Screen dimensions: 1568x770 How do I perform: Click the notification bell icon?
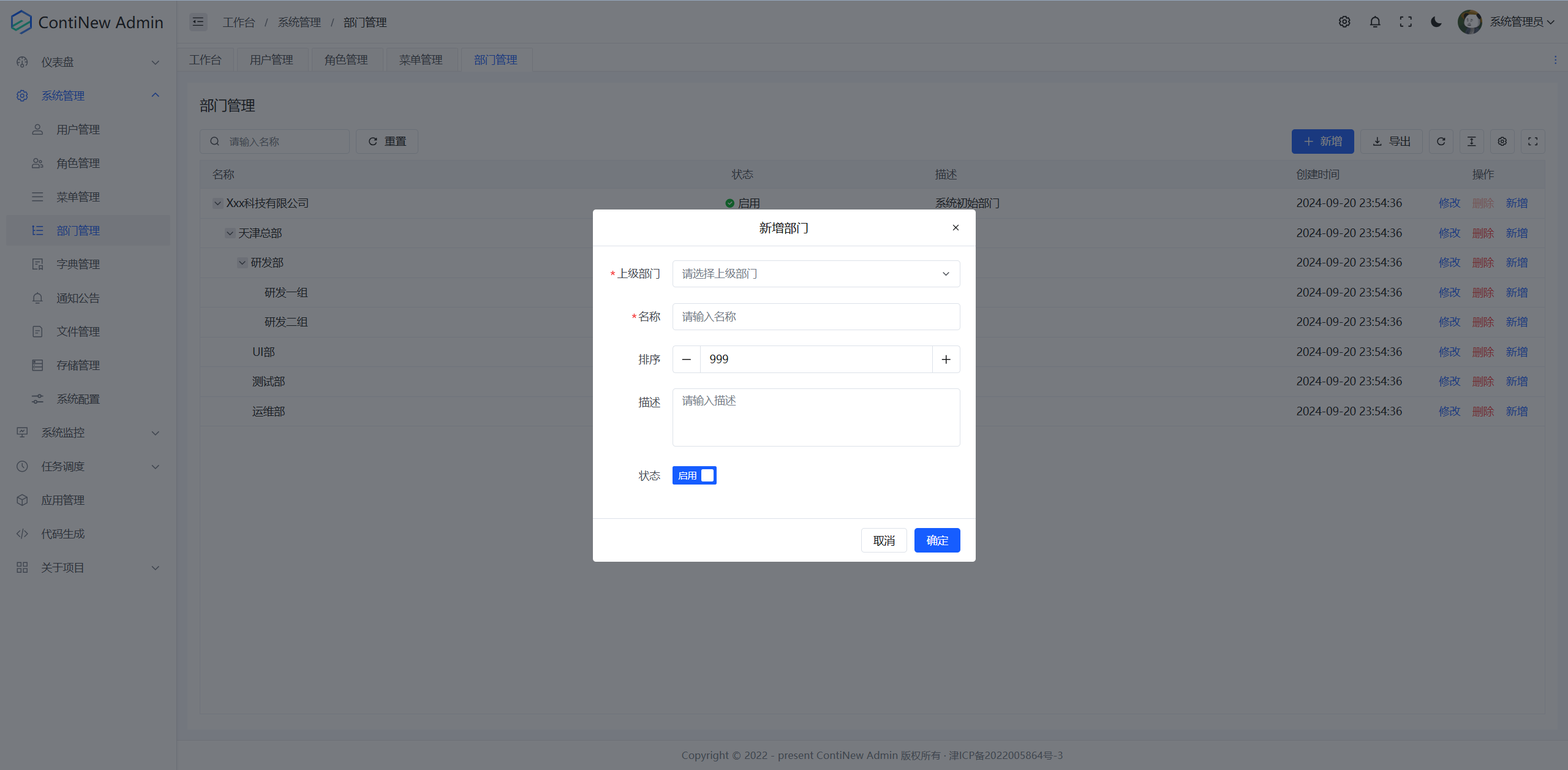pyautogui.click(x=1375, y=22)
